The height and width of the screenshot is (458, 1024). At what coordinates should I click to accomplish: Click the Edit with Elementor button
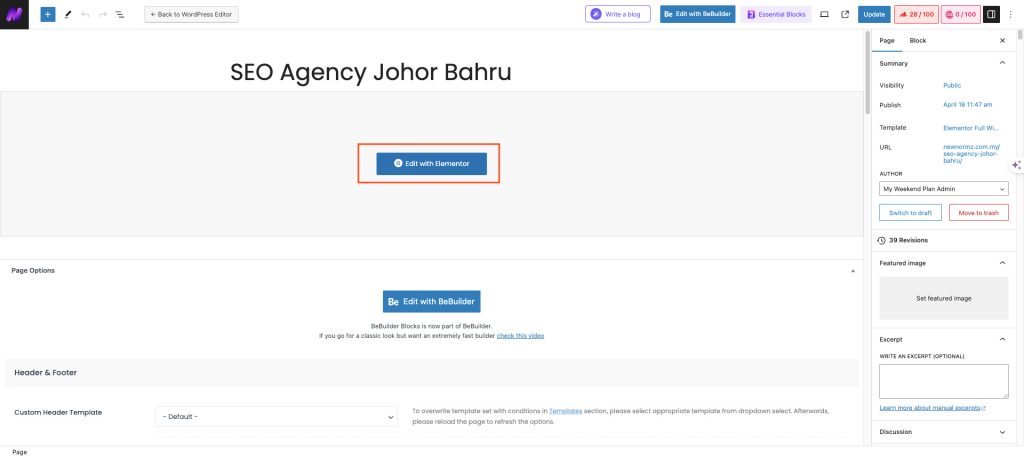[431, 163]
